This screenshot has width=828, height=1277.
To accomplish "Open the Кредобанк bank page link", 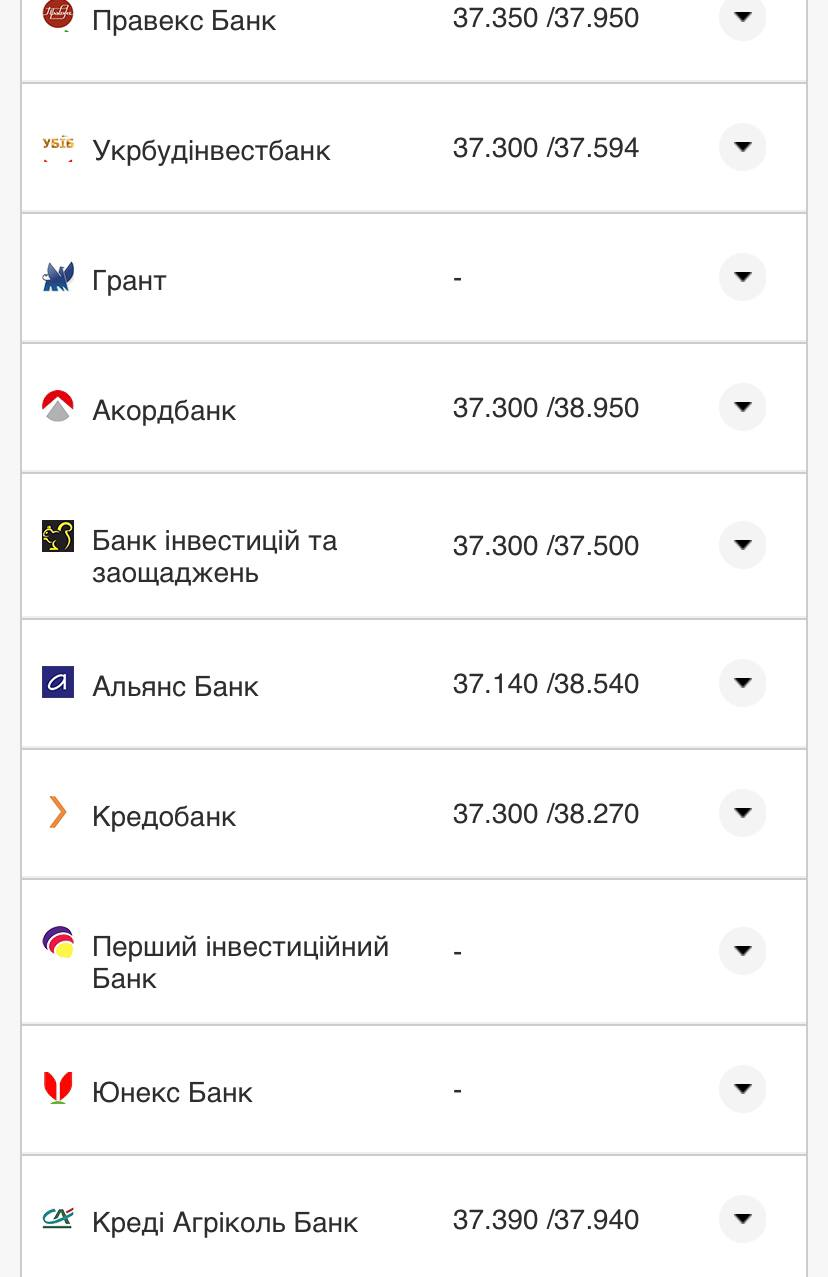I will coord(163,816).
